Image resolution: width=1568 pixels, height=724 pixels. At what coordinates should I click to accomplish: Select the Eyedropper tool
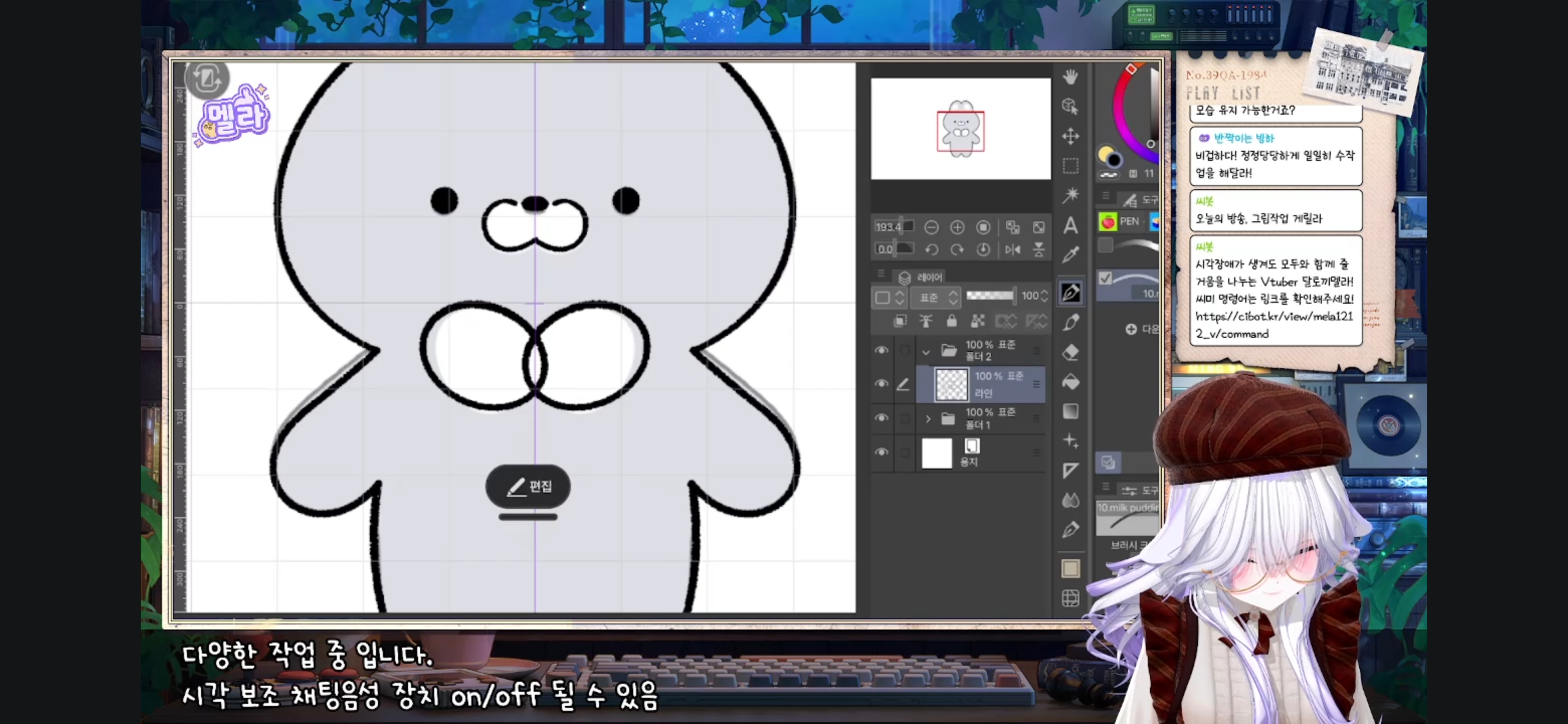pos(1070,254)
